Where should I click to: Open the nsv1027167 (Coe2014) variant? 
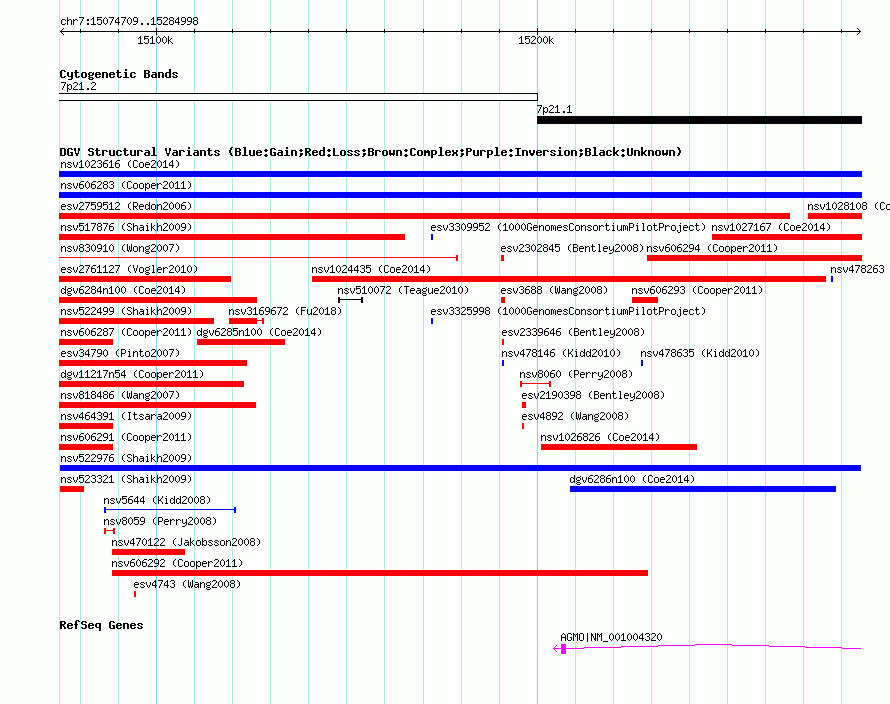pos(771,228)
